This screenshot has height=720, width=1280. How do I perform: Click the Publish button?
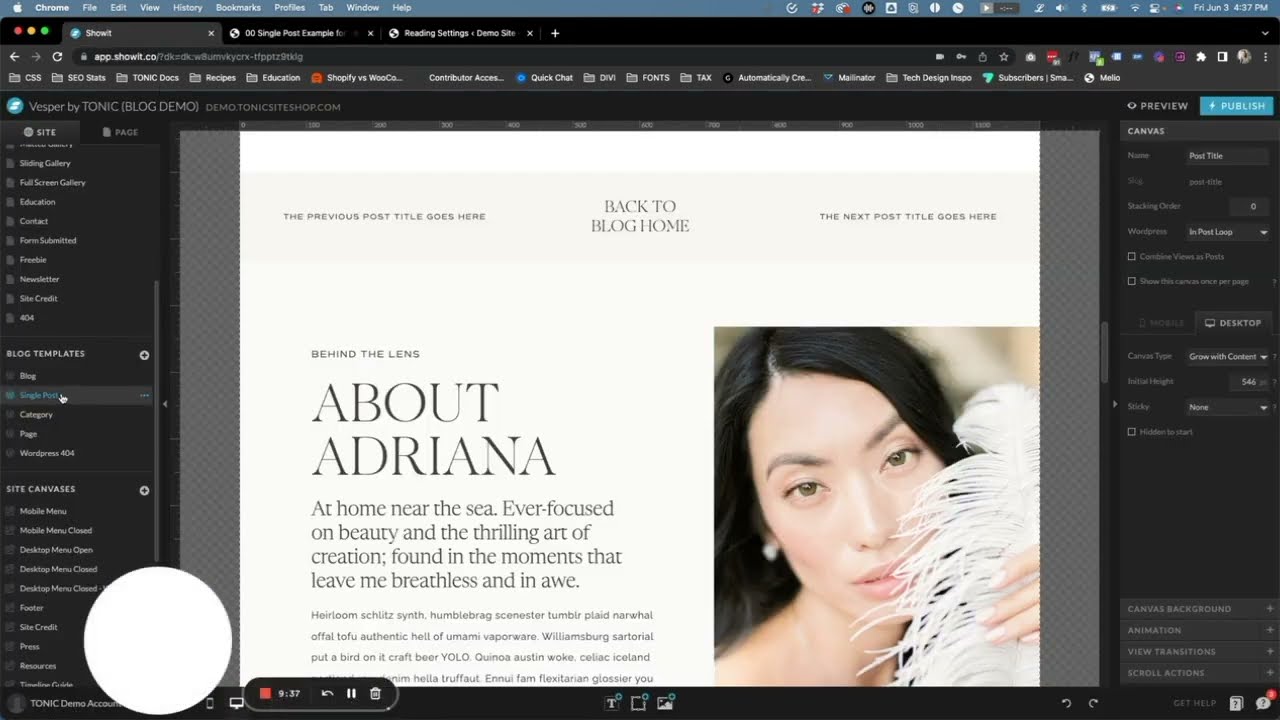tap(1236, 106)
